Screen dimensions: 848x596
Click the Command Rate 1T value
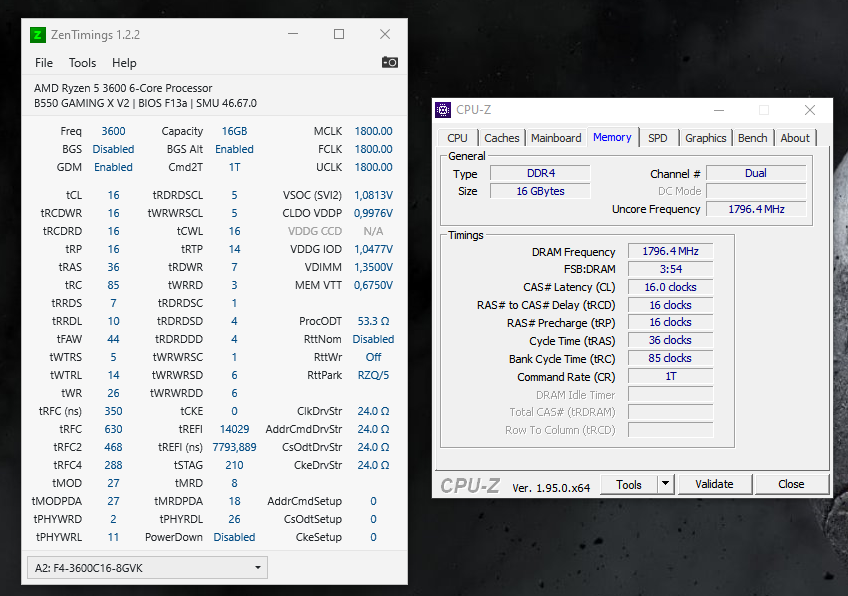(x=670, y=376)
